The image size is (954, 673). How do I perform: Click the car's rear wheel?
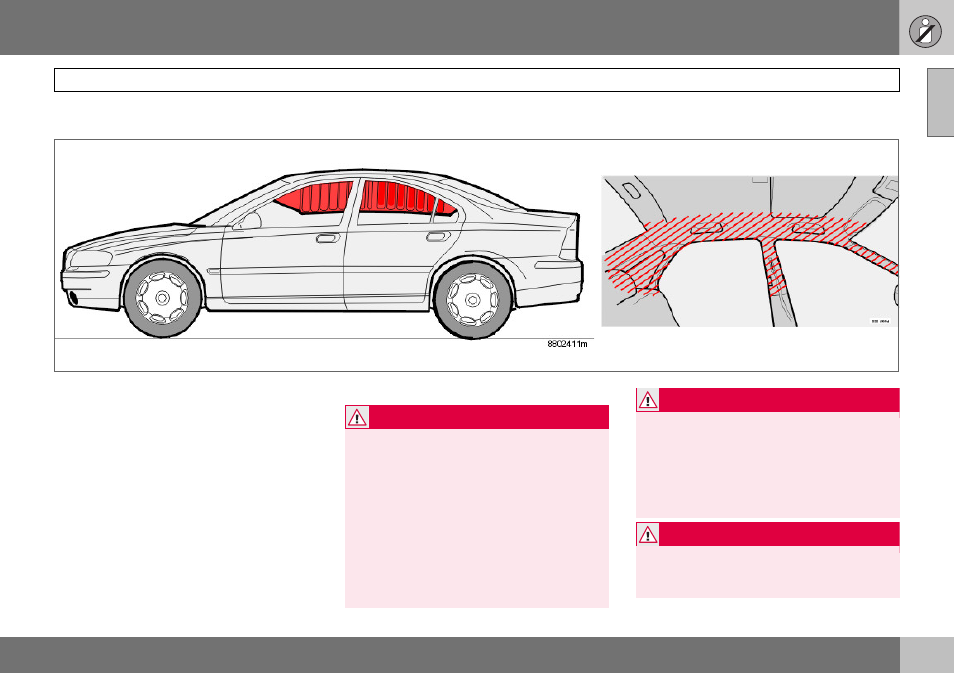point(473,299)
